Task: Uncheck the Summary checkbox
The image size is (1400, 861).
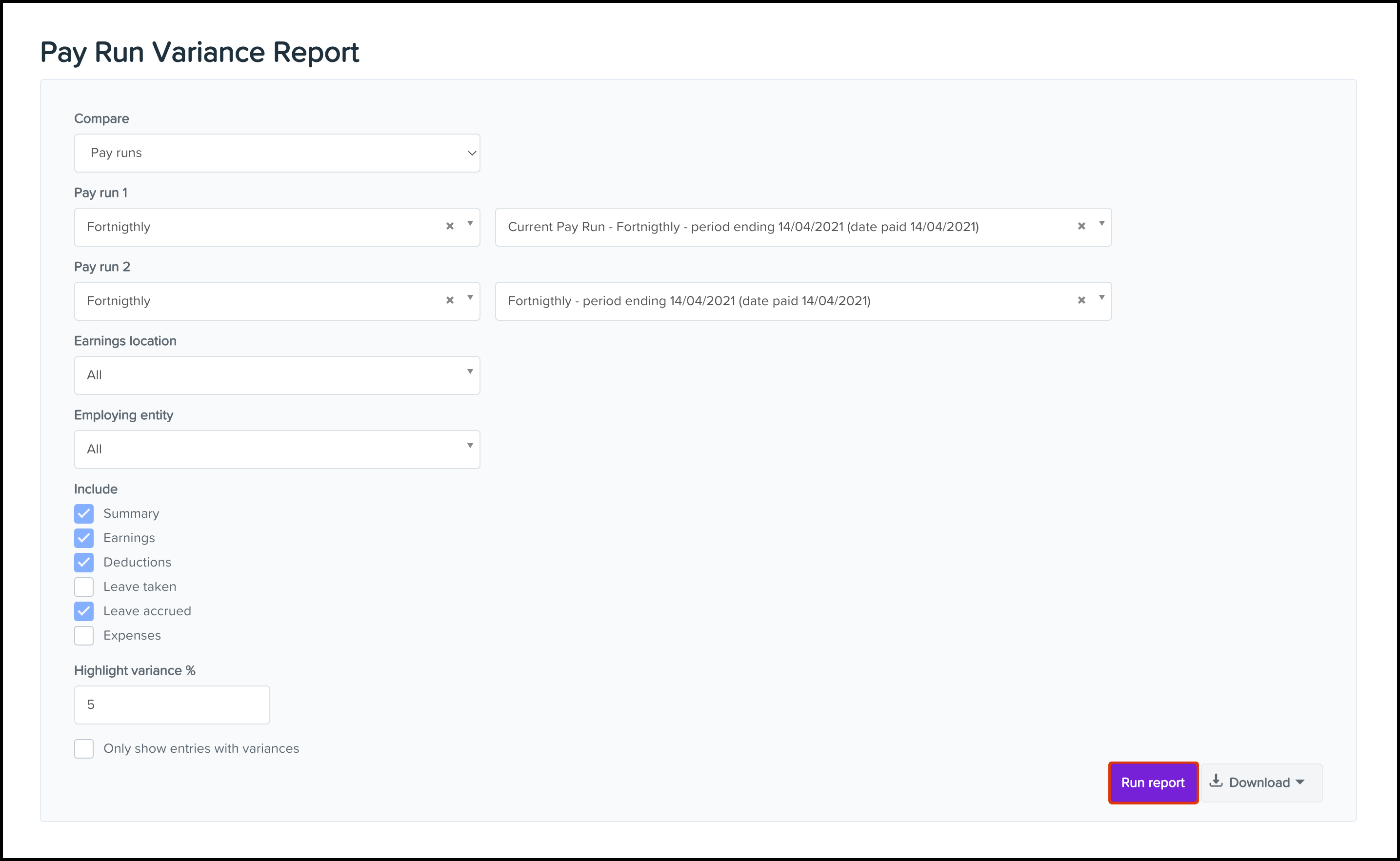Action: pyautogui.click(x=84, y=514)
